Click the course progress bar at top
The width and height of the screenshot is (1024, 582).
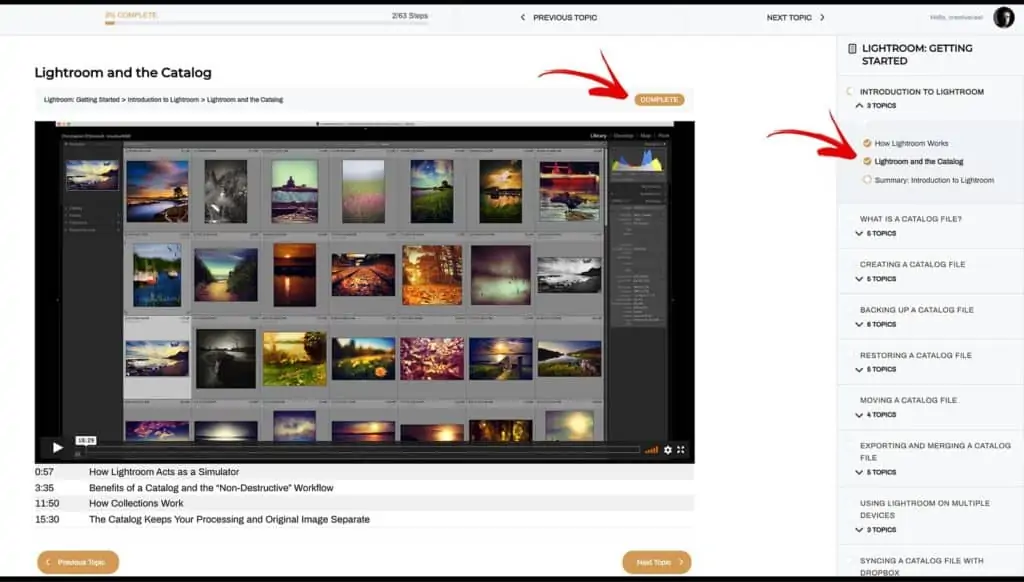pos(266,23)
